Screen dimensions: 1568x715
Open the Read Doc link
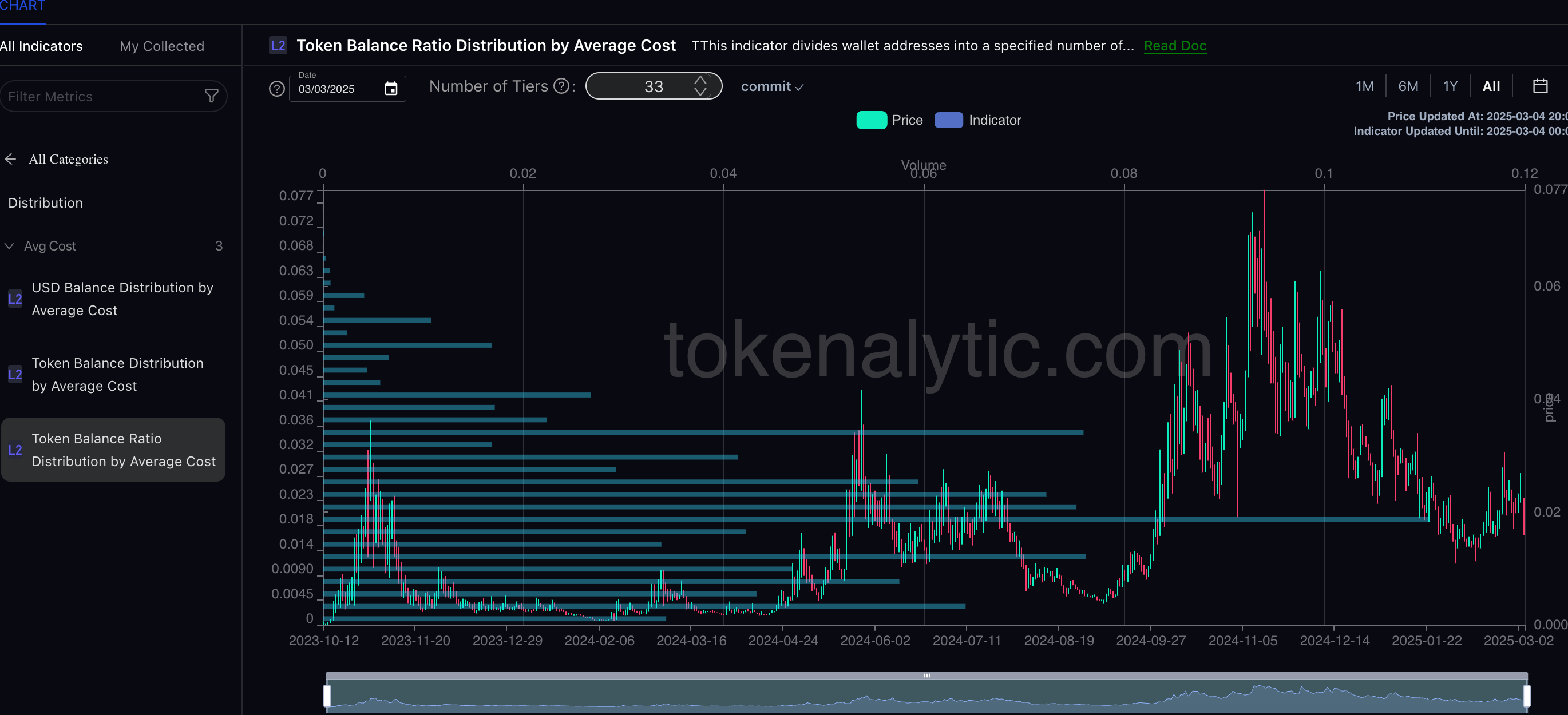pyautogui.click(x=1175, y=46)
